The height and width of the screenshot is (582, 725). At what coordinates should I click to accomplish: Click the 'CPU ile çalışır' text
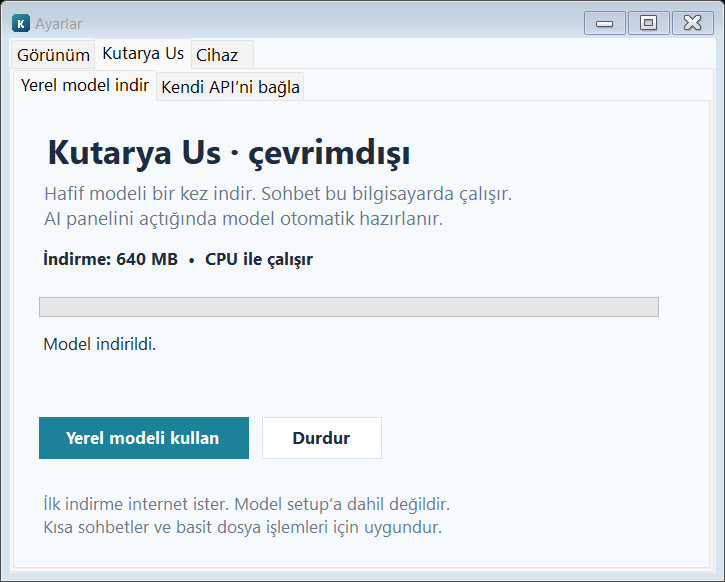pos(259,259)
